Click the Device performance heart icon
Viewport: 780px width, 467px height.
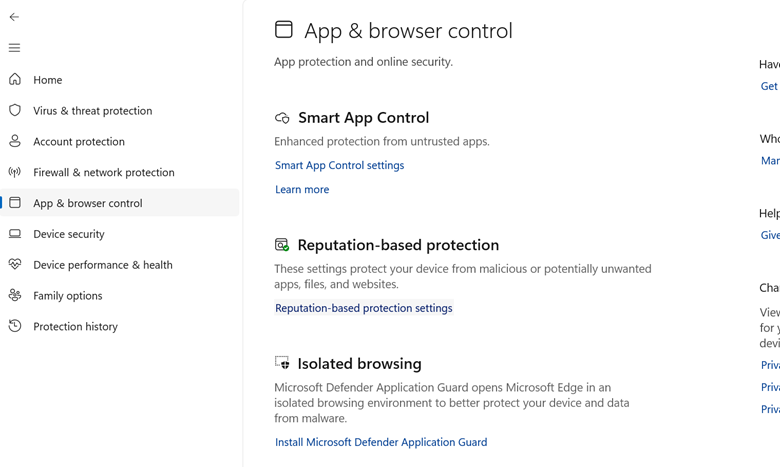[x=15, y=264]
